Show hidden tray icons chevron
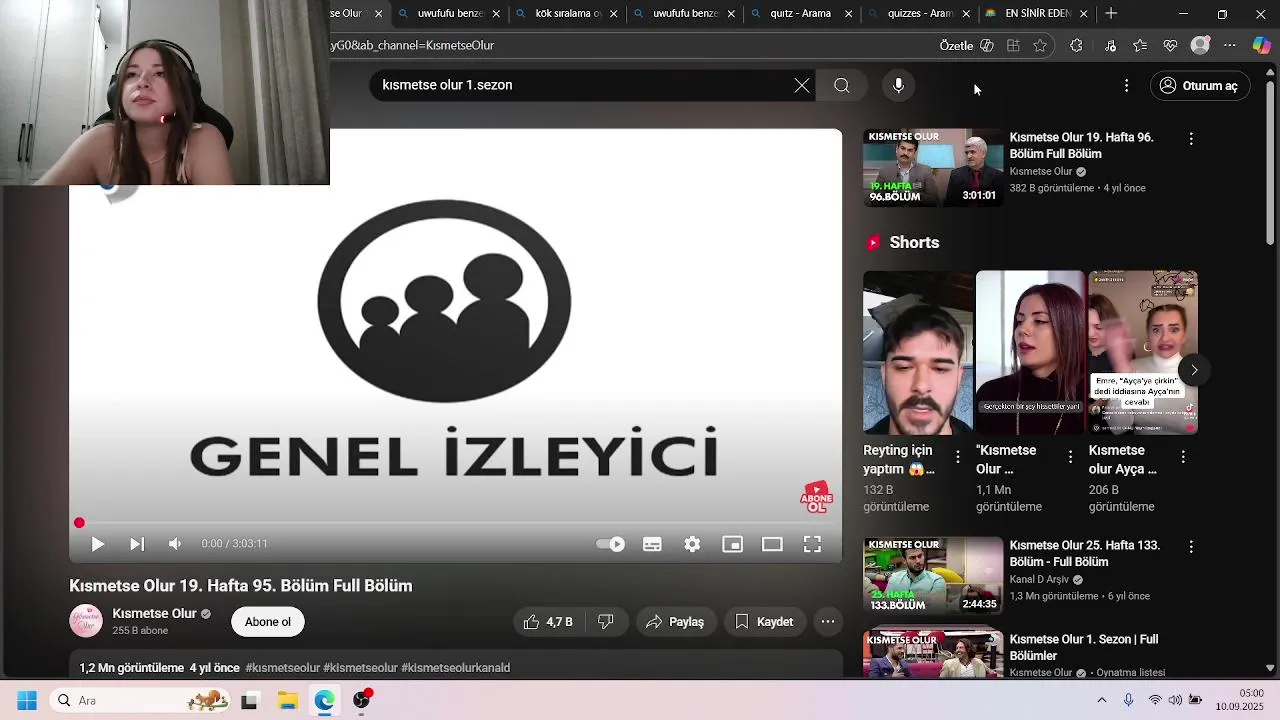 coord(1102,701)
